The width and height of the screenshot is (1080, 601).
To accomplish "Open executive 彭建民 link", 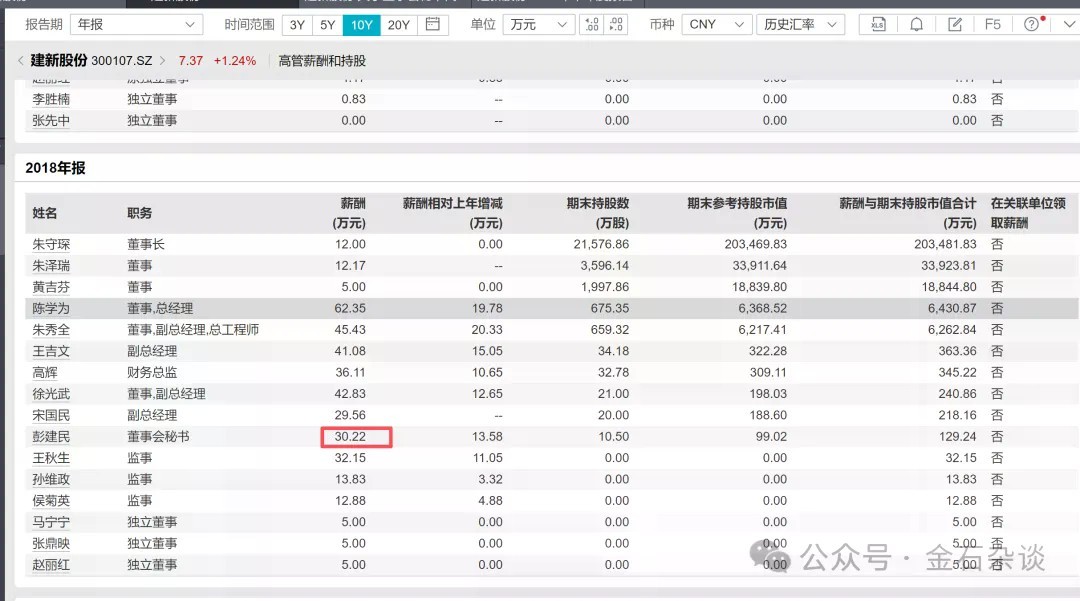I will [x=51, y=436].
